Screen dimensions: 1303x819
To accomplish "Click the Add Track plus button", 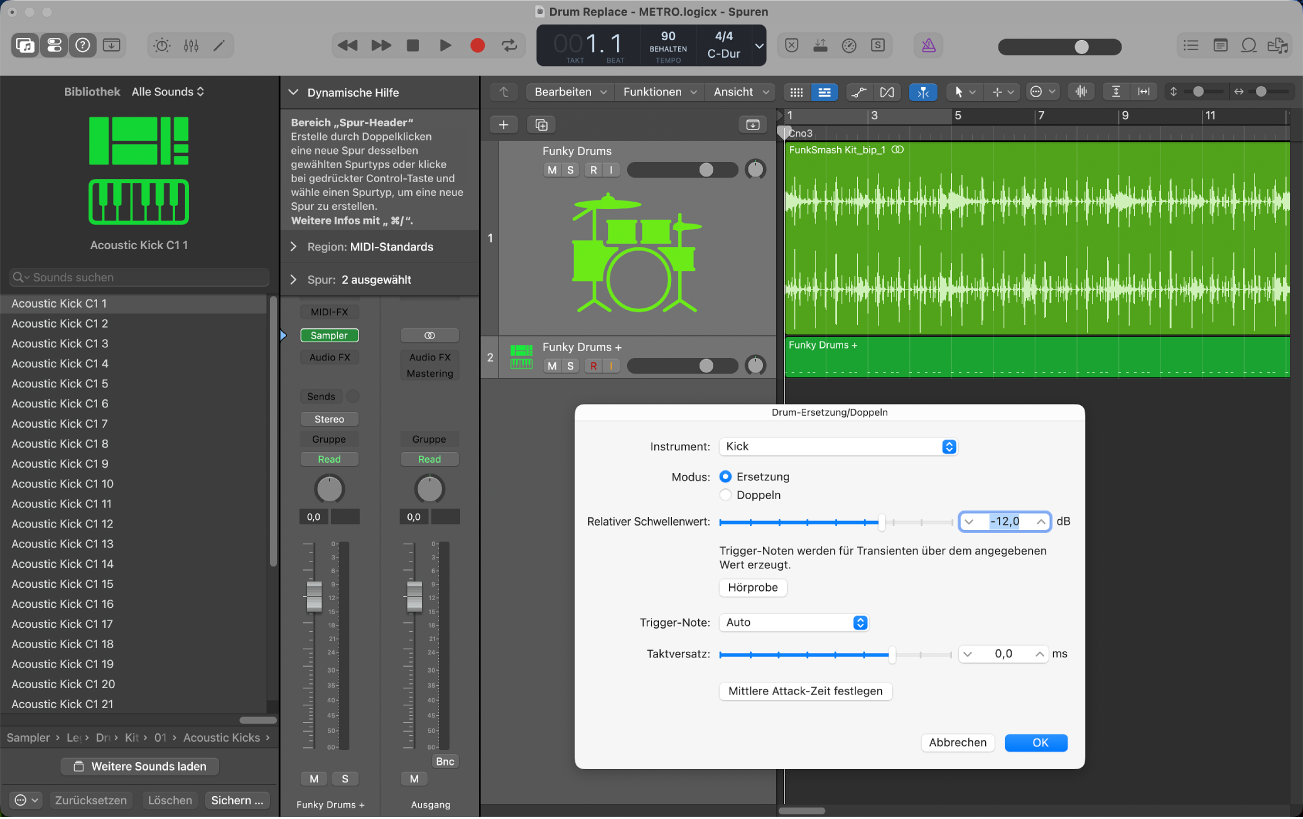I will (x=503, y=125).
